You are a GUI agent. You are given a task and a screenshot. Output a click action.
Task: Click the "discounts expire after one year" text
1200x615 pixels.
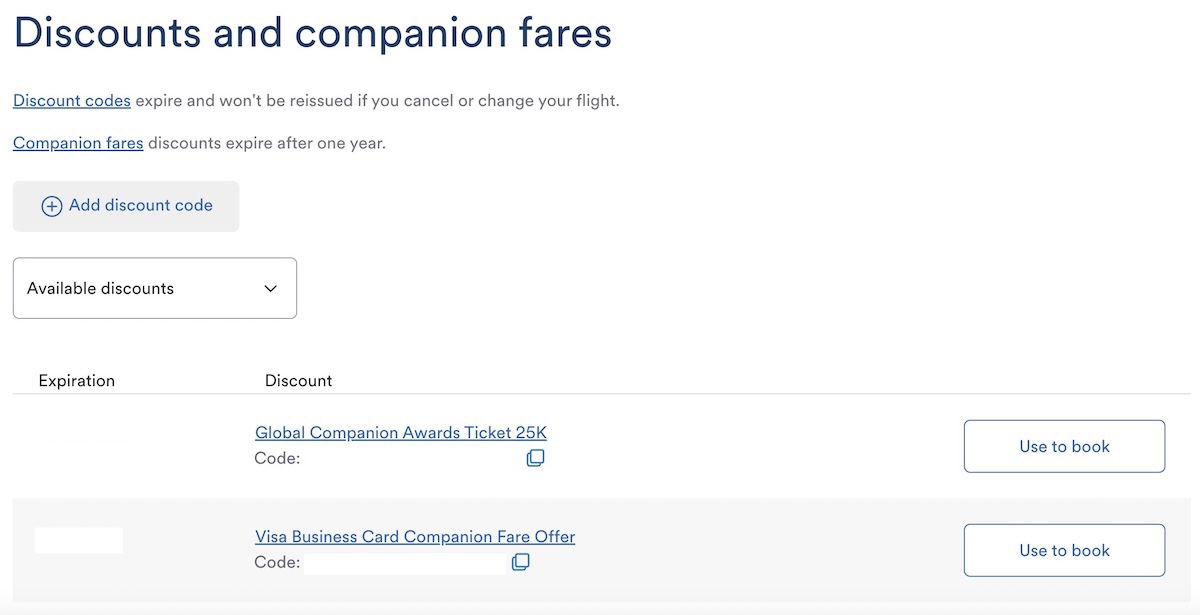(x=266, y=143)
